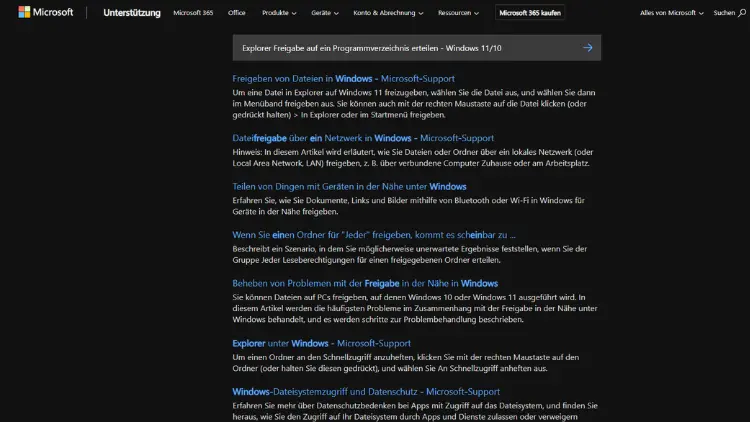This screenshot has width=750, height=422.
Task: Click text starting 'Um einen Ordner an den Schnellzugriff'
Action: click(x=406, y=363)
